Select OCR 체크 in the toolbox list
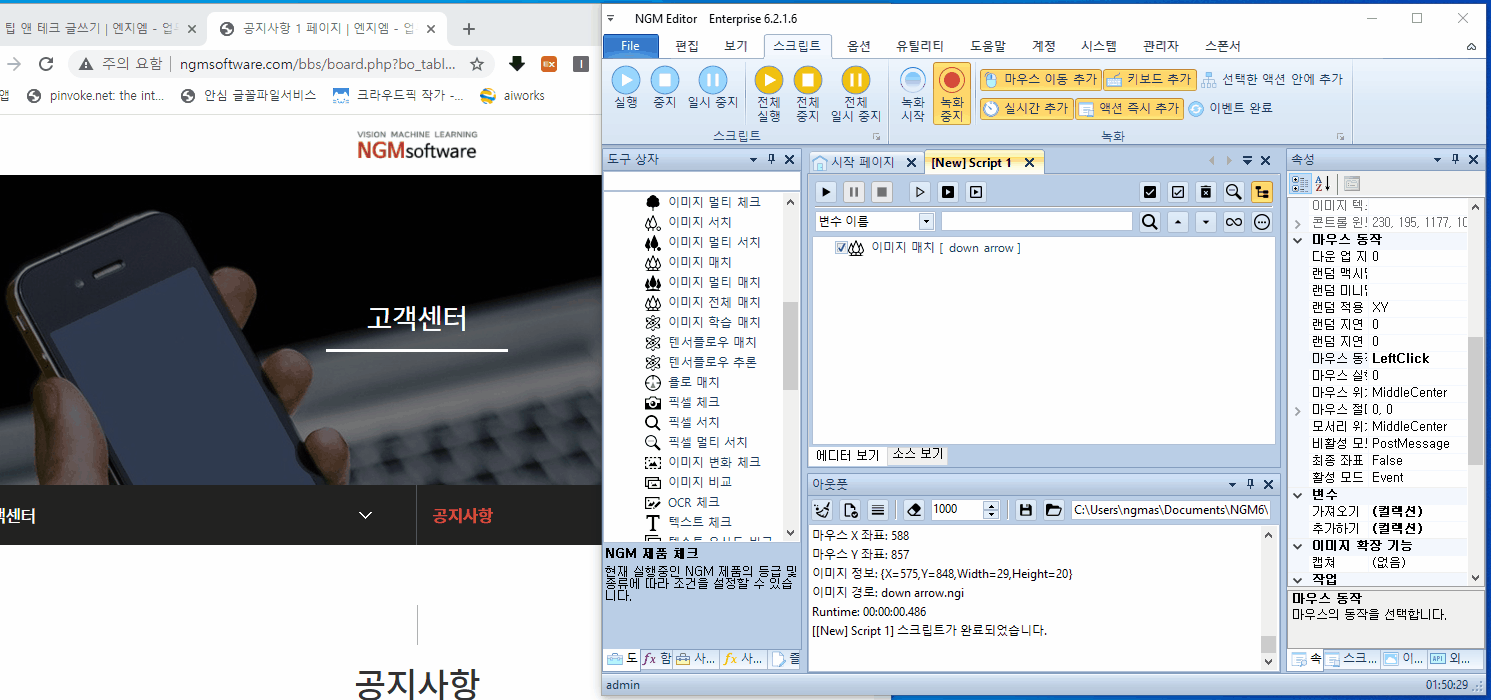 tap(693, 502)
